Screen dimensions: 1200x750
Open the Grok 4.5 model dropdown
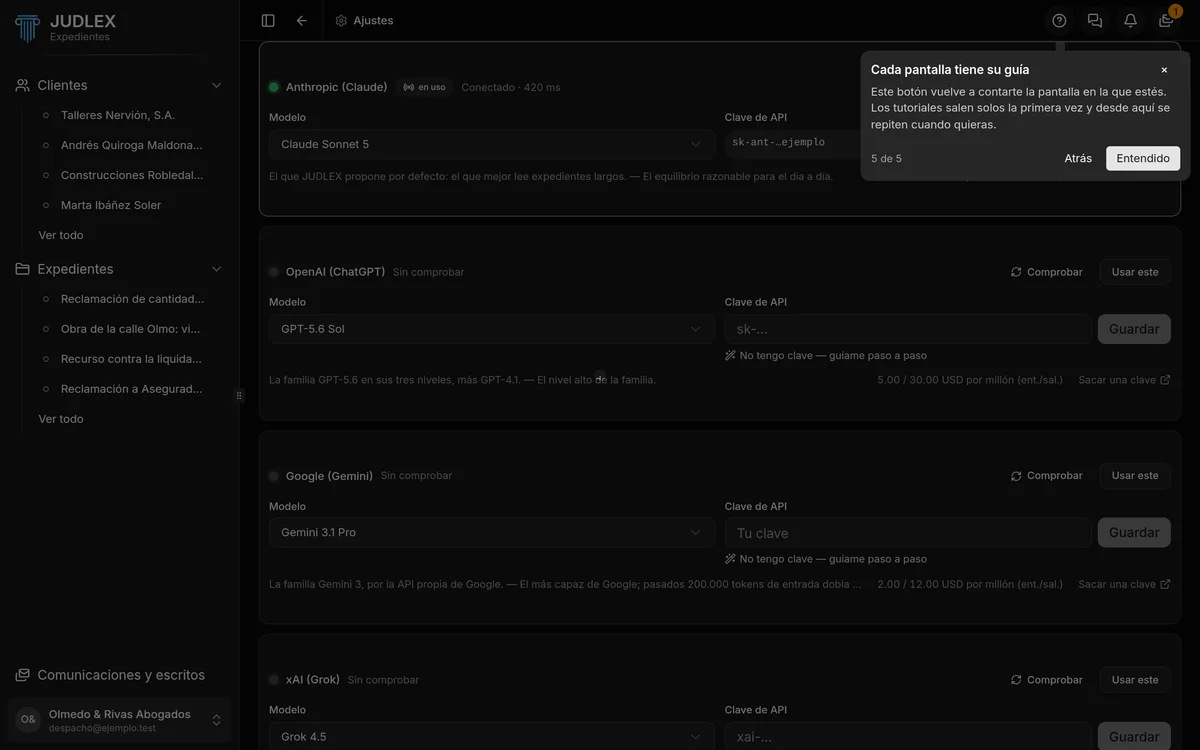coord(492,736)
